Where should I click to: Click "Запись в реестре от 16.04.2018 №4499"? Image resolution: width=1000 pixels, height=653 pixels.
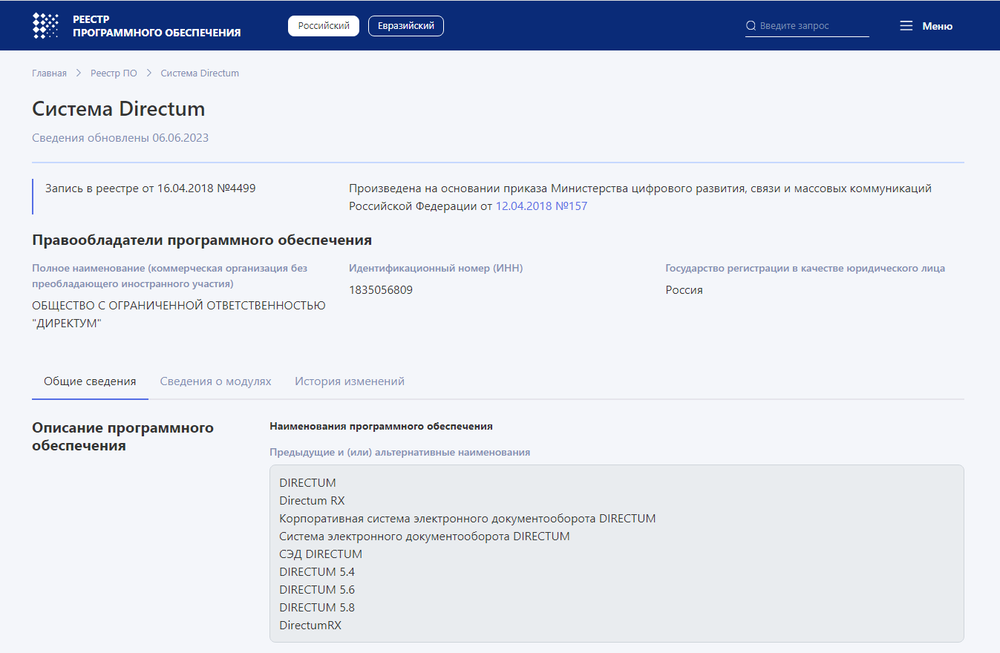[150, 188]
